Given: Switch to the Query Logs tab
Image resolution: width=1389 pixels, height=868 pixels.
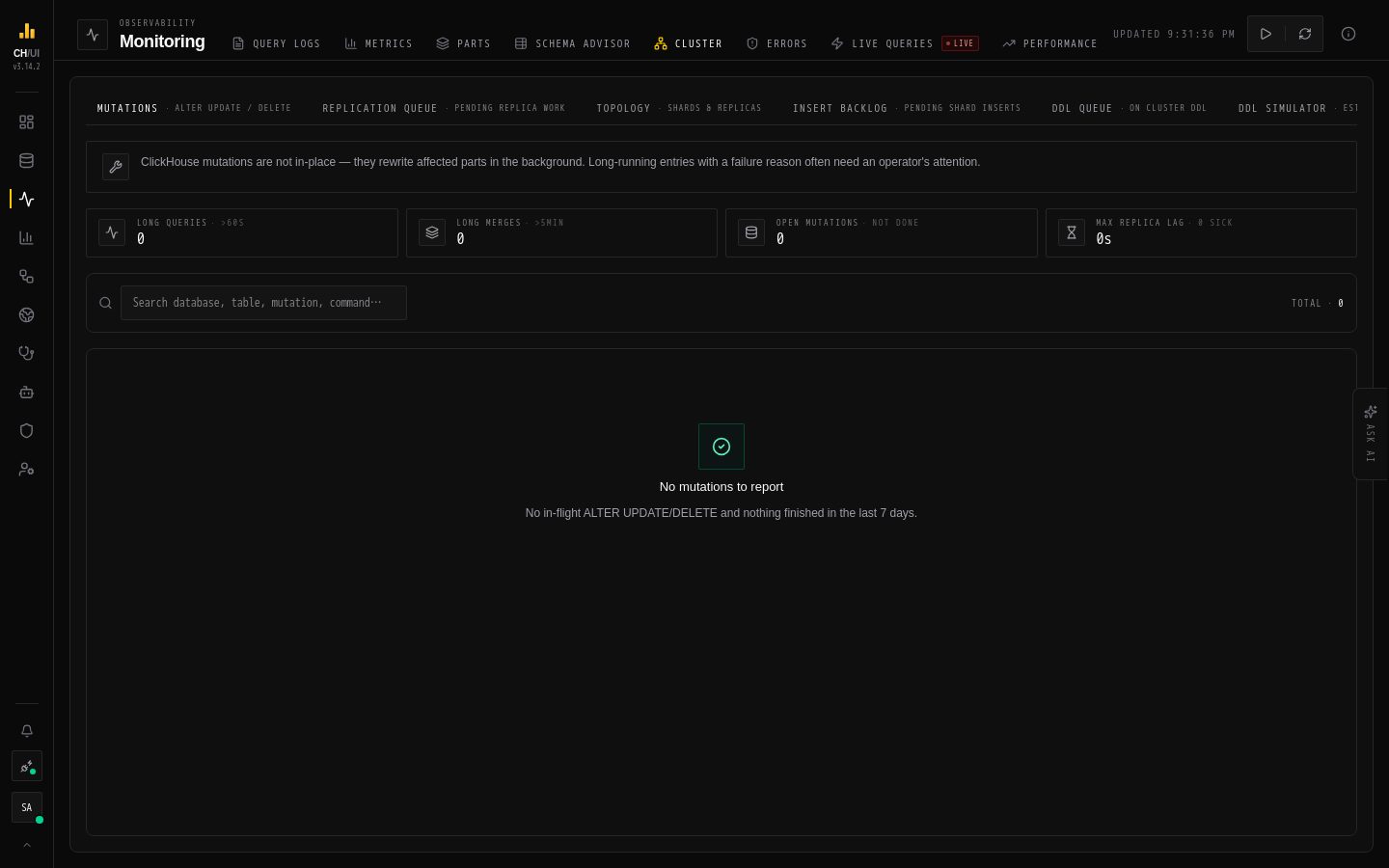Looking at the screenshot, I should click(x=276, y=43).
